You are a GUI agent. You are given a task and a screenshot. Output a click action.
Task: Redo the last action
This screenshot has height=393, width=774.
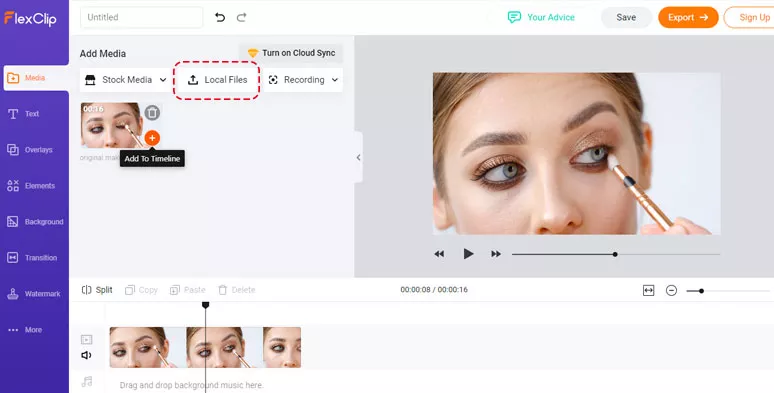point(241,18)
